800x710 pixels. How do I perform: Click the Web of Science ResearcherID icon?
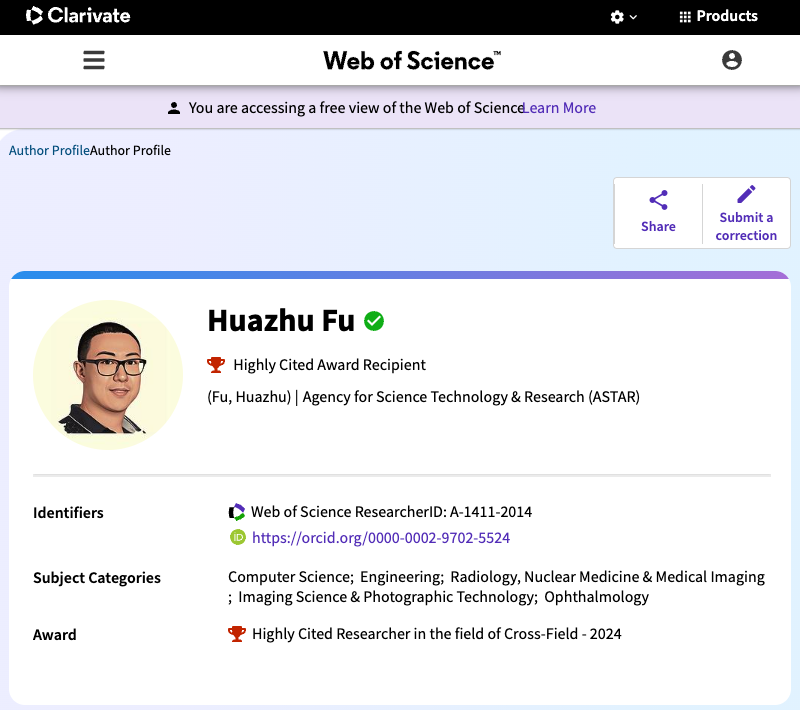[237, 512]
